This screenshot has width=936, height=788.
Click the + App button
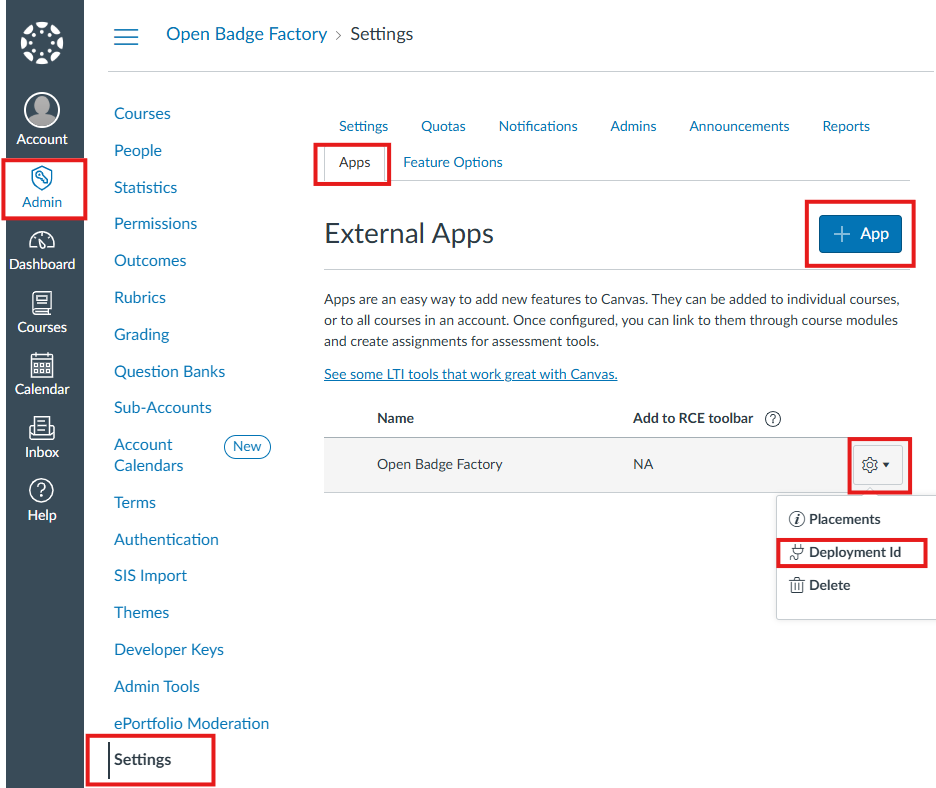[860, 234]
